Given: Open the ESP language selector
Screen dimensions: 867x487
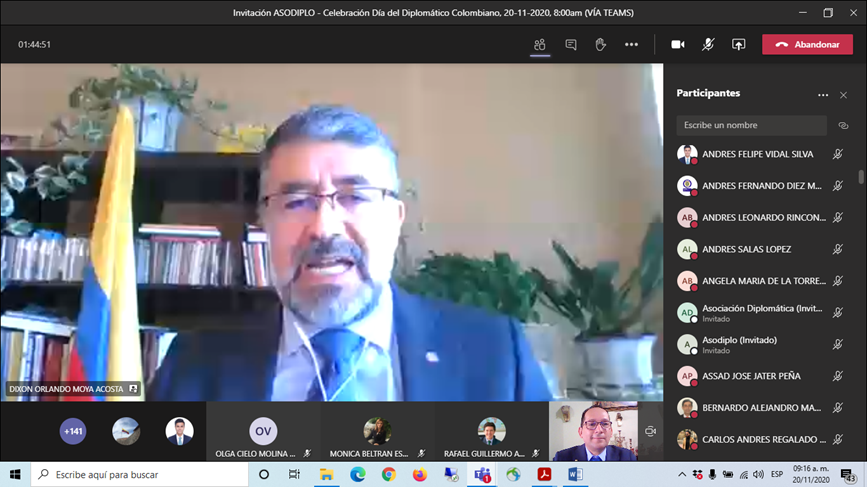Looking at the screenshot, I should click(x=777, y=475).
